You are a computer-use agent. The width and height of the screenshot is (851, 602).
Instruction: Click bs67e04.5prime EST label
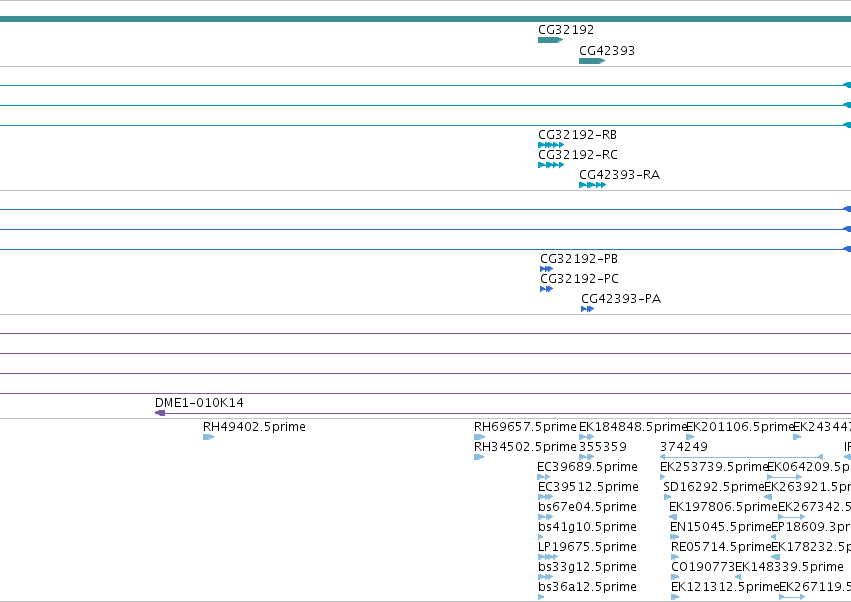587,507
